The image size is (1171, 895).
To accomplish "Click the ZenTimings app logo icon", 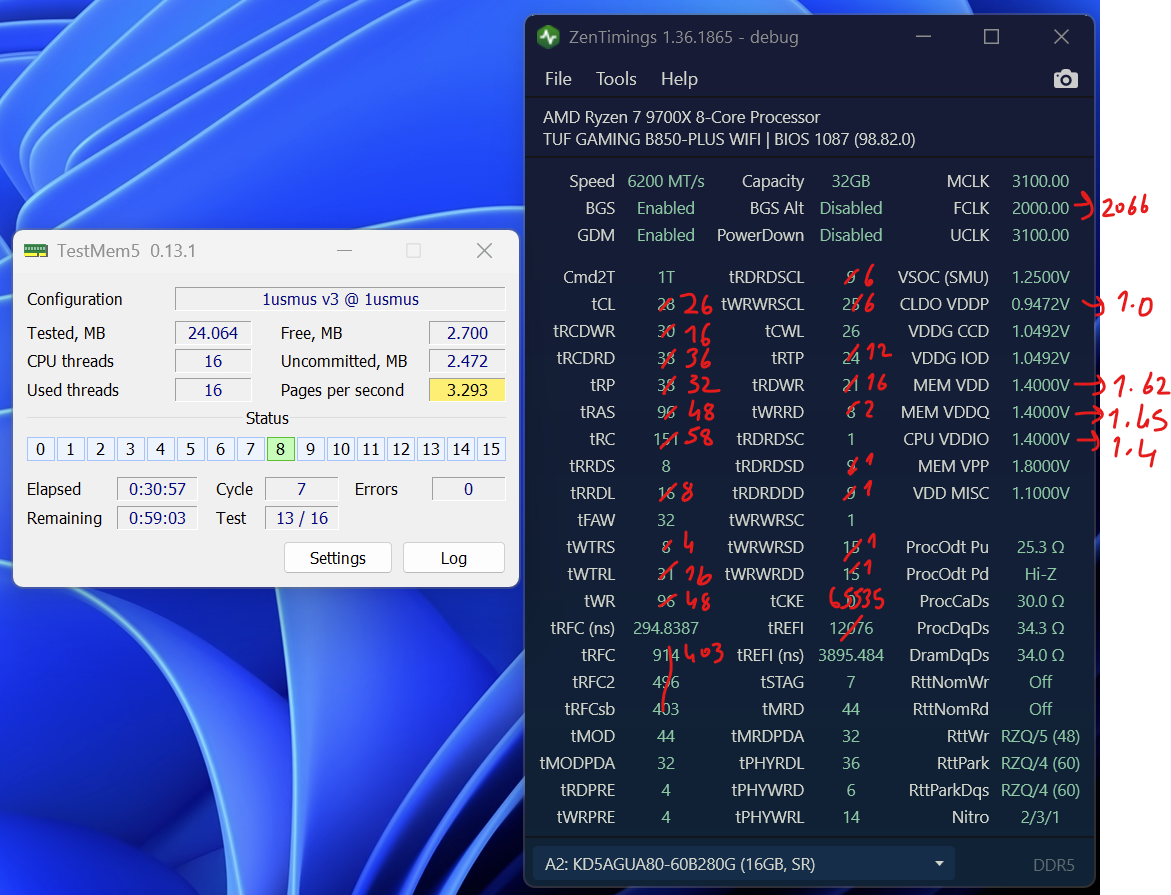I will 549,37.
